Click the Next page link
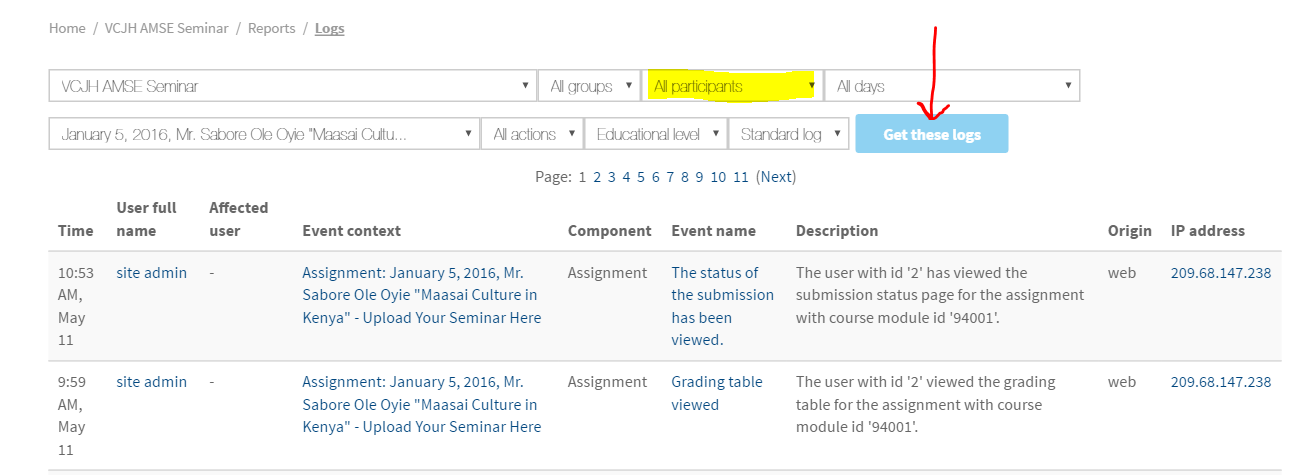The width and height of the screenshot is (1305, 475). click(775, 177)
